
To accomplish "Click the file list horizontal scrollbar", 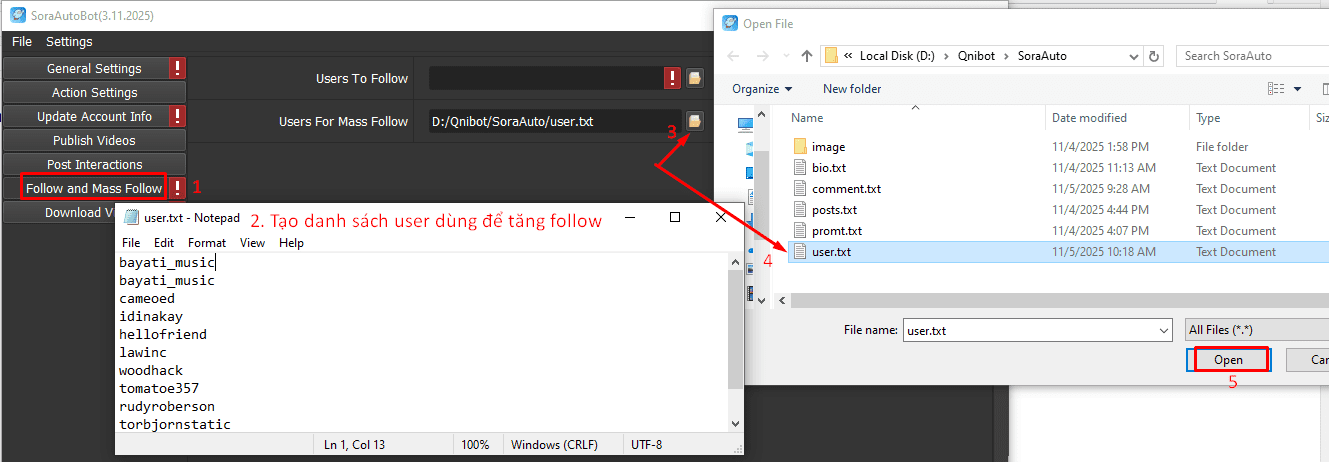I will (1060, 299).
